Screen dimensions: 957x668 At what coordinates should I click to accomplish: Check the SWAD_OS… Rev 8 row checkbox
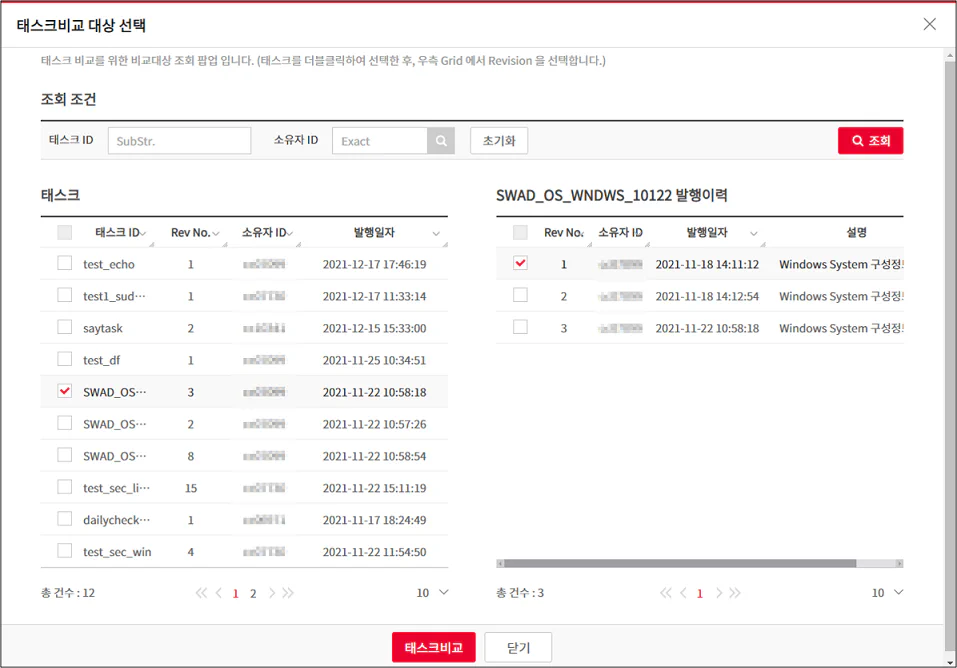click(64, 455)
